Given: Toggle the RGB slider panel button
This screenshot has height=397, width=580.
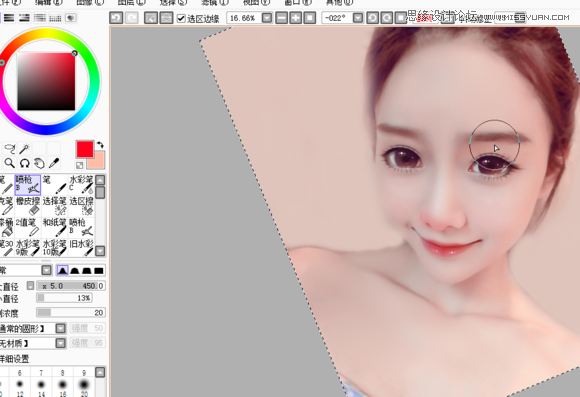Looking at the screenshot, I should pyautogui.click(x=9, y=18).
